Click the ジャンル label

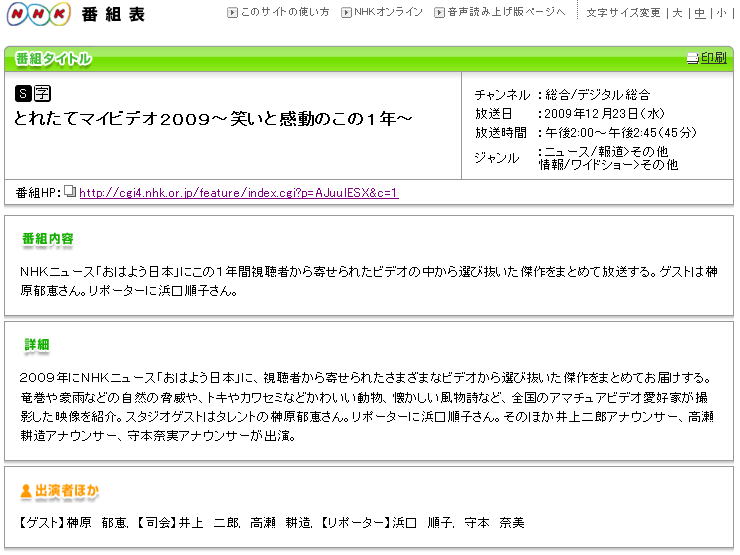(x=496, y=158)
